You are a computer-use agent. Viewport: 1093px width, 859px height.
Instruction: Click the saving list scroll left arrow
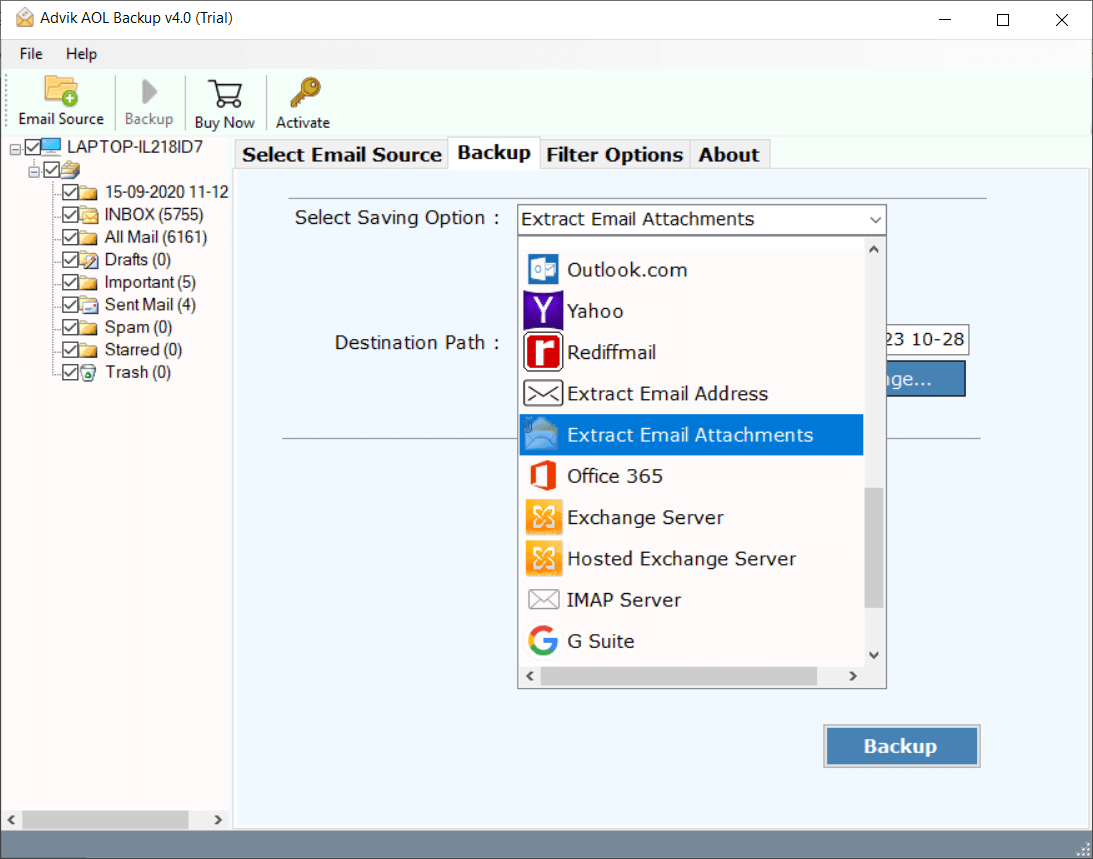tap(530, 676)
